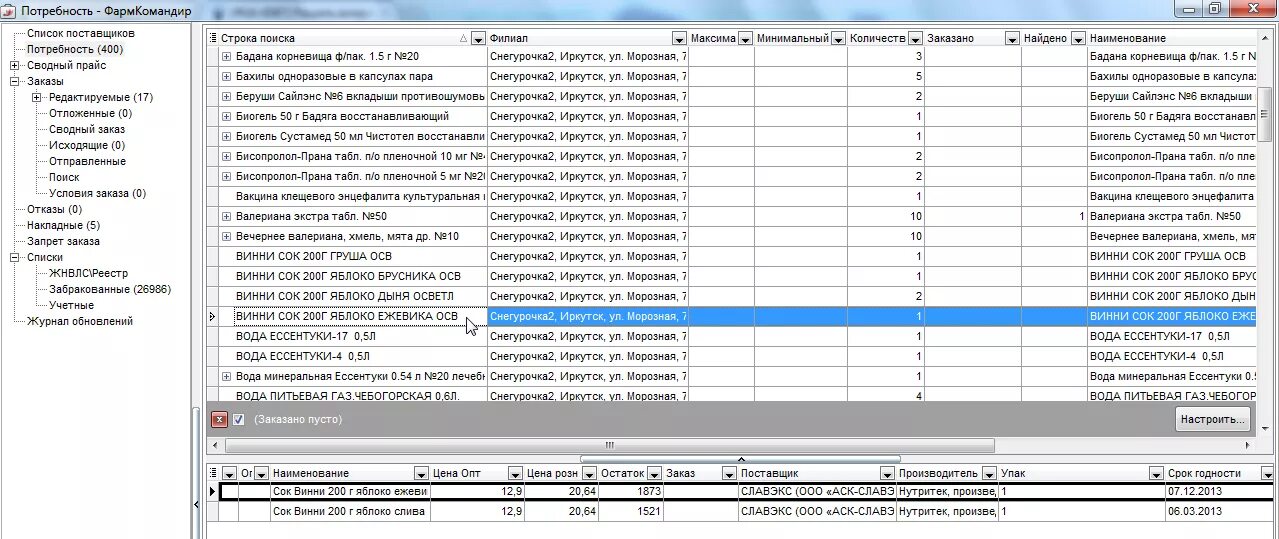Open the Заказано column filter dropdown
The height and width of the screenshot is (539, 1279).
pos(1012,38)
